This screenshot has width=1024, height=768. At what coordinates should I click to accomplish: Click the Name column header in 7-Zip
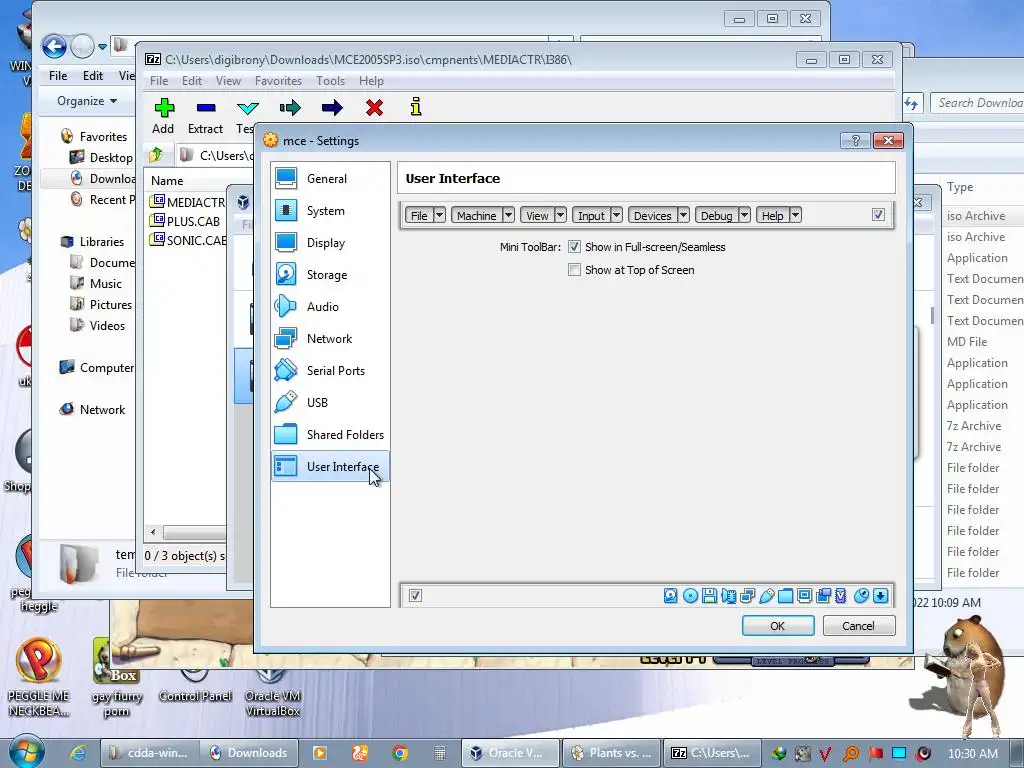(167, 181)
